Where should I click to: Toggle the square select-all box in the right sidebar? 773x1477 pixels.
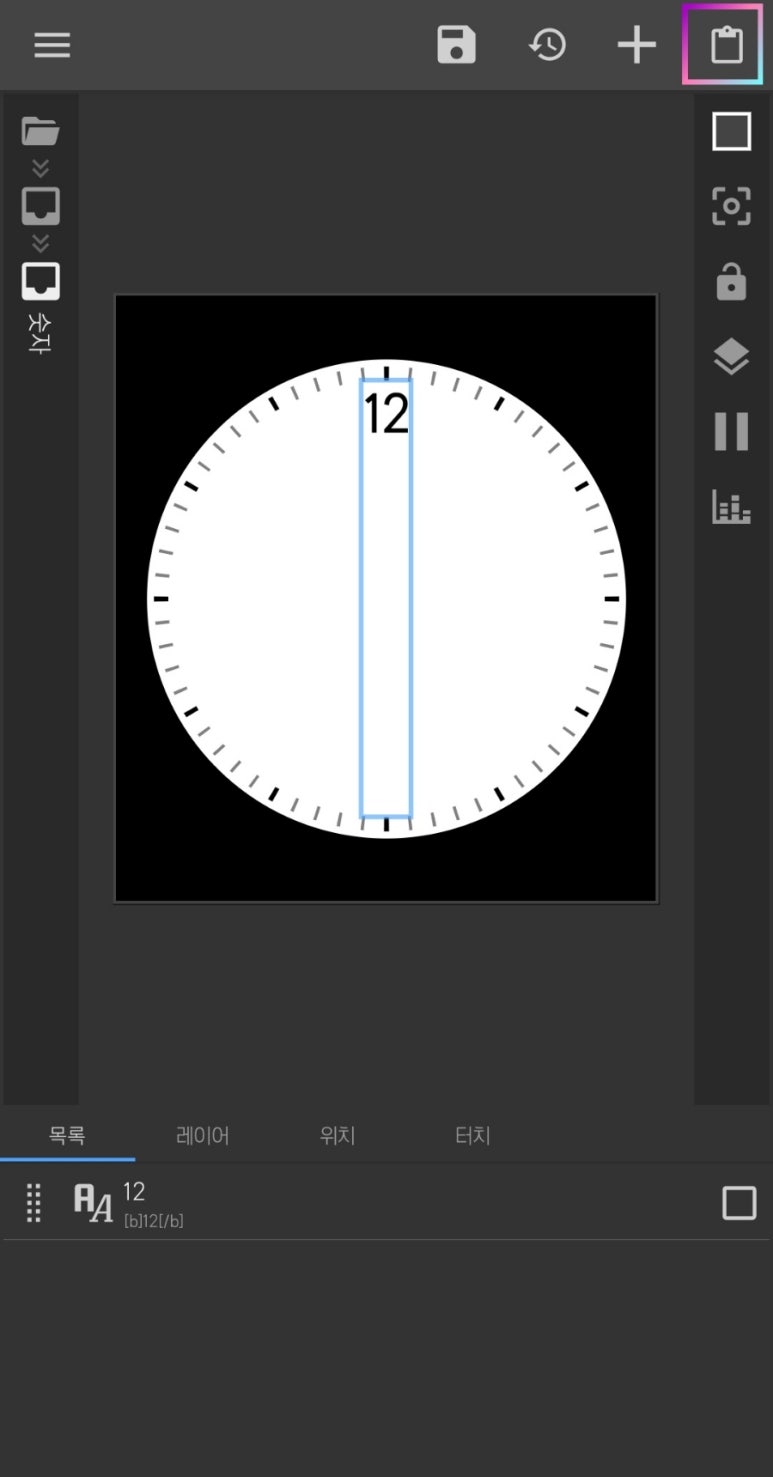tap(731, 131)
